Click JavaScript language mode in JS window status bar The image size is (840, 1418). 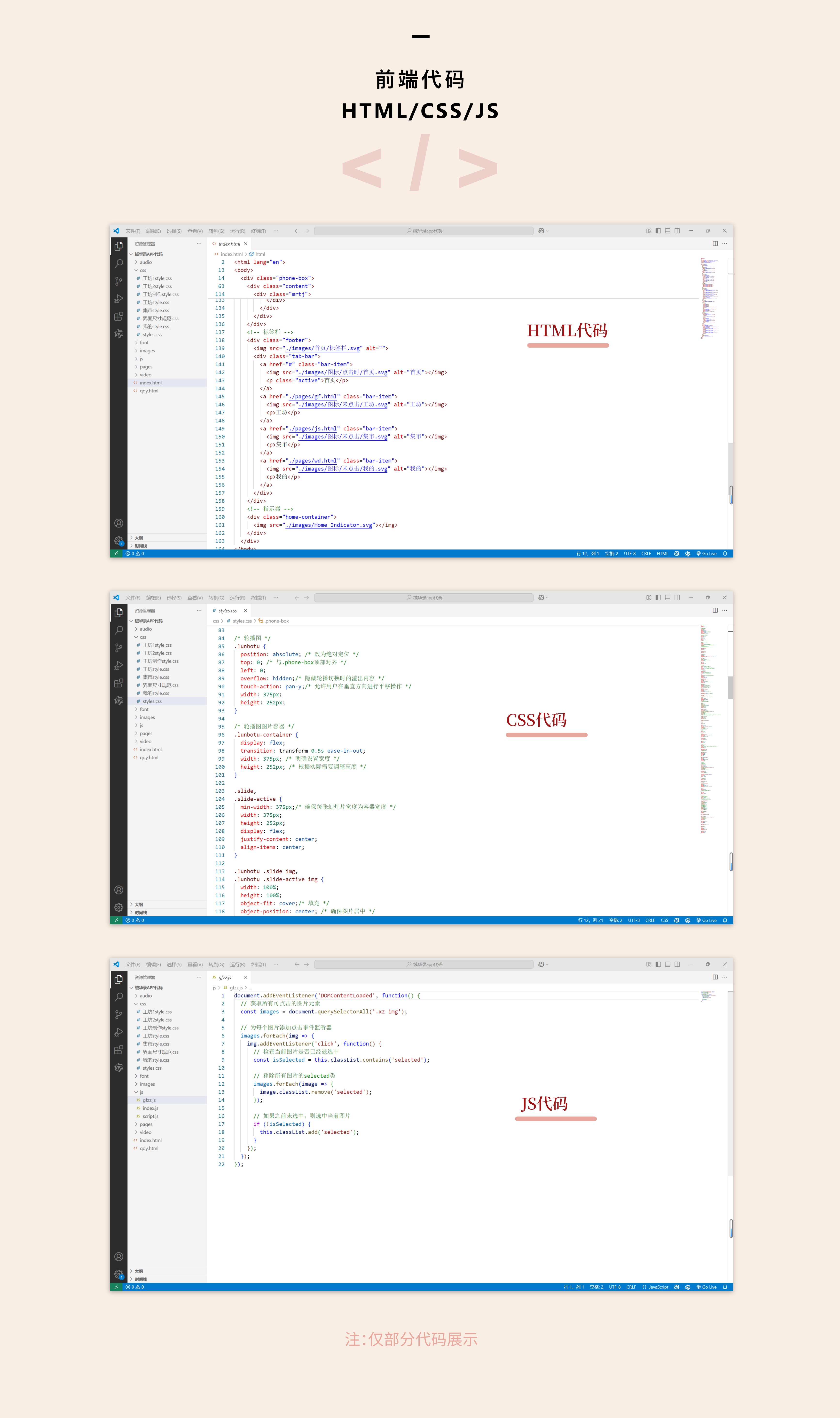tap(655, 1287)
